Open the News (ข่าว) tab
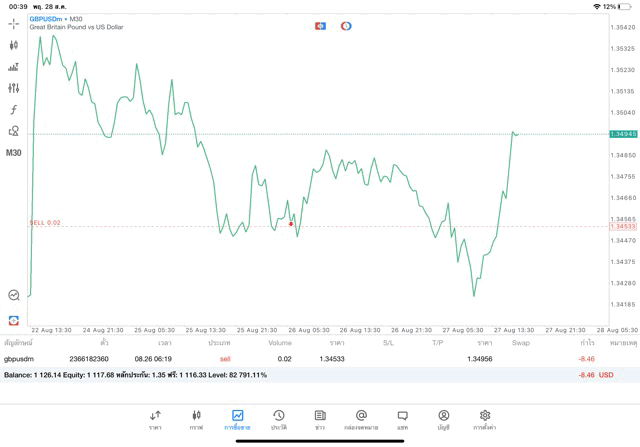The height and width of the screenshot is (447, 640). 320,419
